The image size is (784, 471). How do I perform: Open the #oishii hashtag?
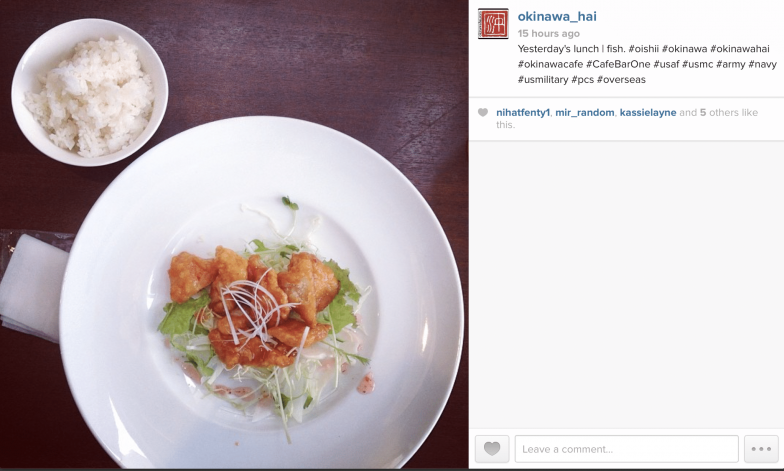coord(644,49)
